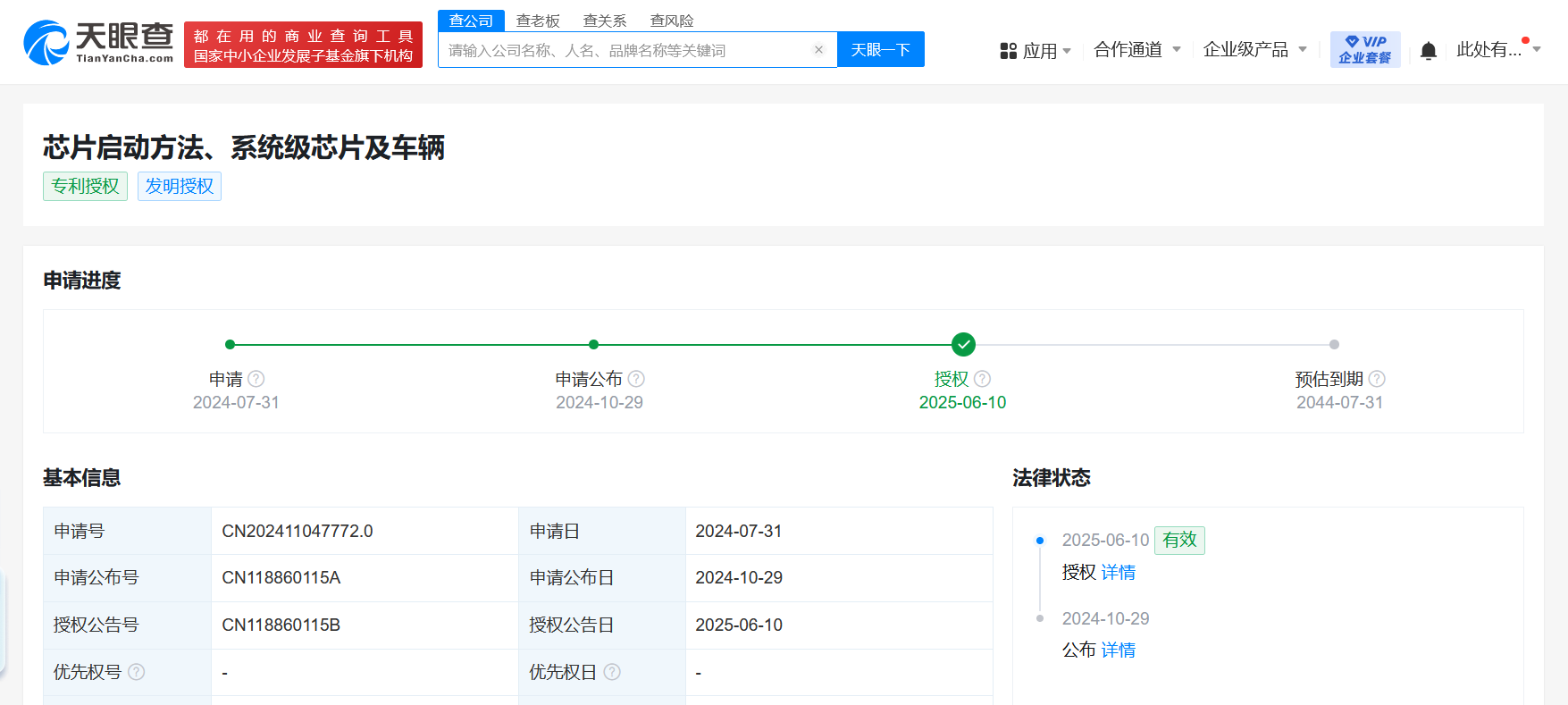
Task: Open the user account menu 此处有...
Action: pos(1497,50)
